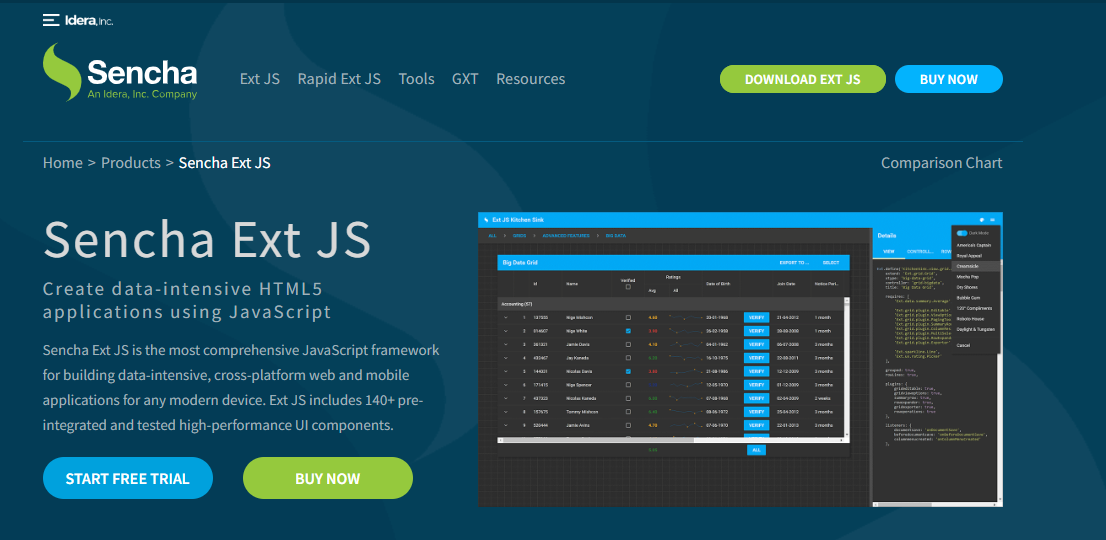Expand row 8 Tommy Mishcon chevron
Image resolution: width=1106 pixels, height=540 pixels.
[x=506, y=412]
